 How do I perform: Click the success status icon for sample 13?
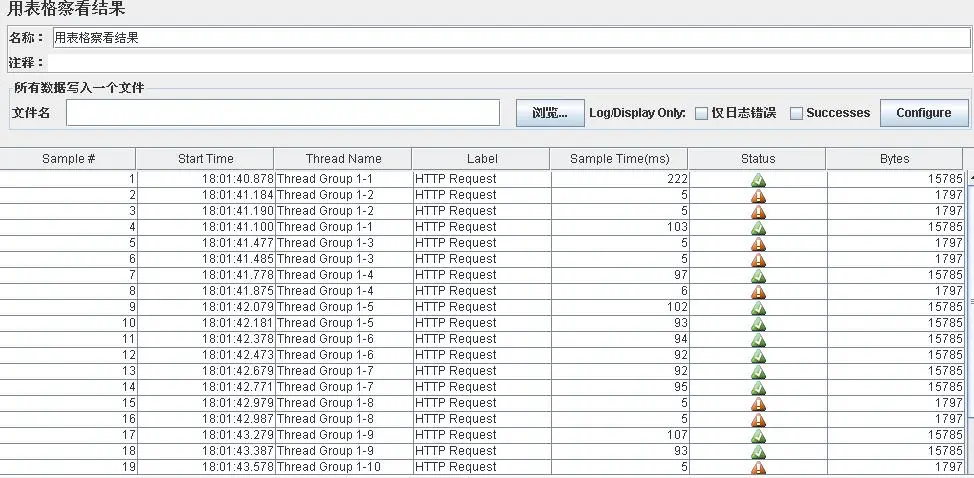758,372
